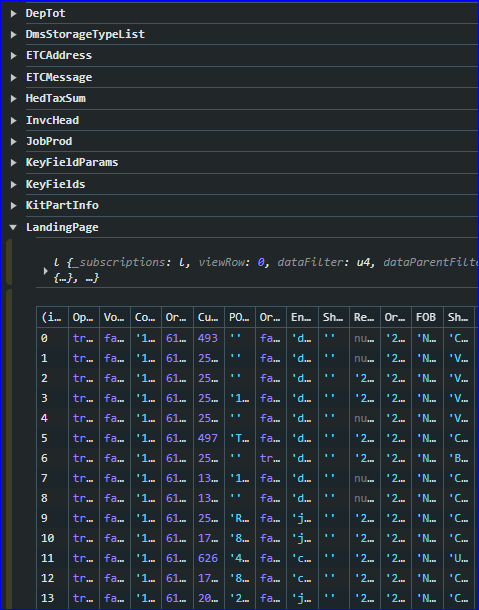The width and height of the screenshot is (479, 610).
Task: Click the Cu... column header
Action: tap(209, 317)
